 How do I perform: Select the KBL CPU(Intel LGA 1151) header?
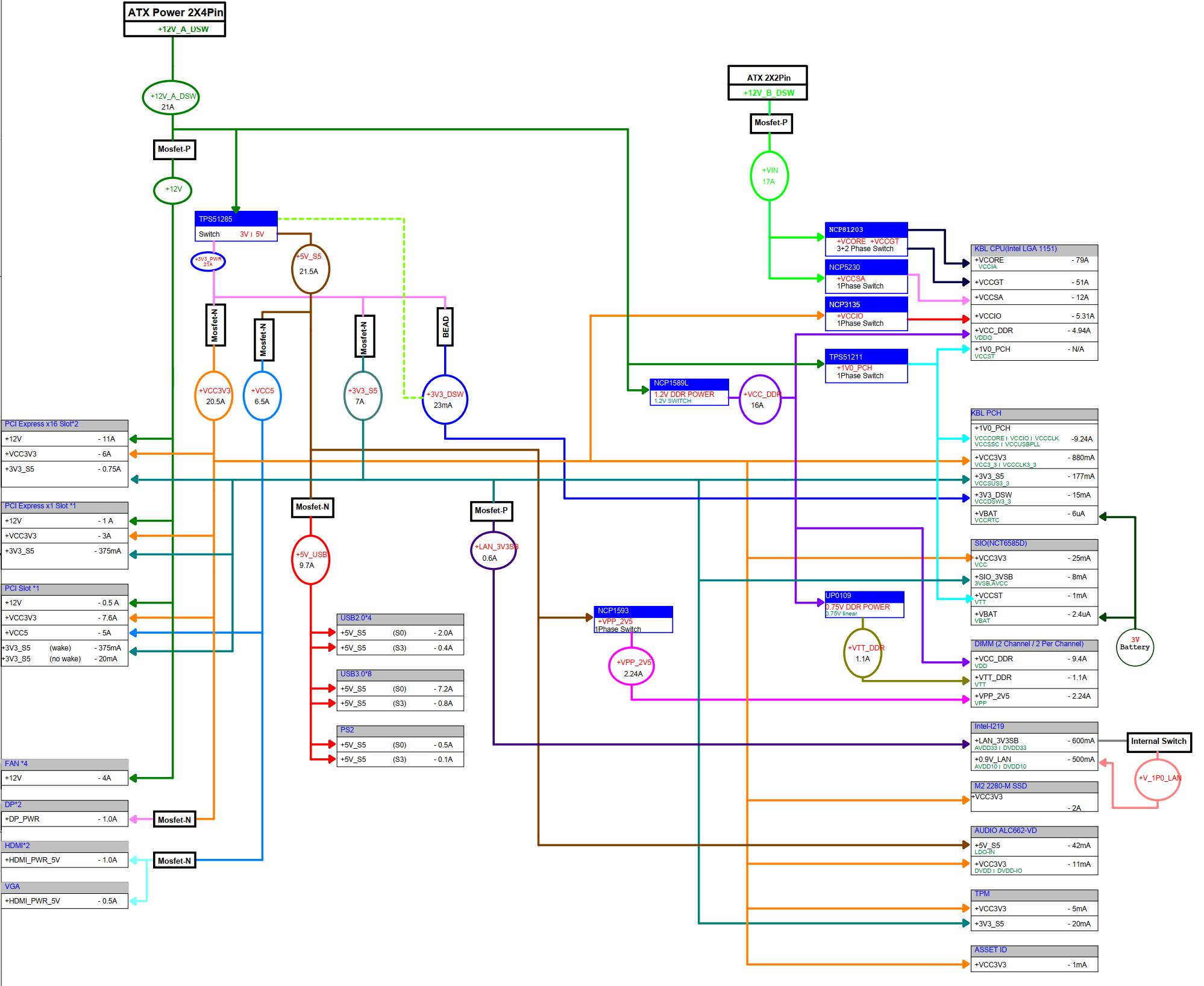click(x=1034, y=249)
